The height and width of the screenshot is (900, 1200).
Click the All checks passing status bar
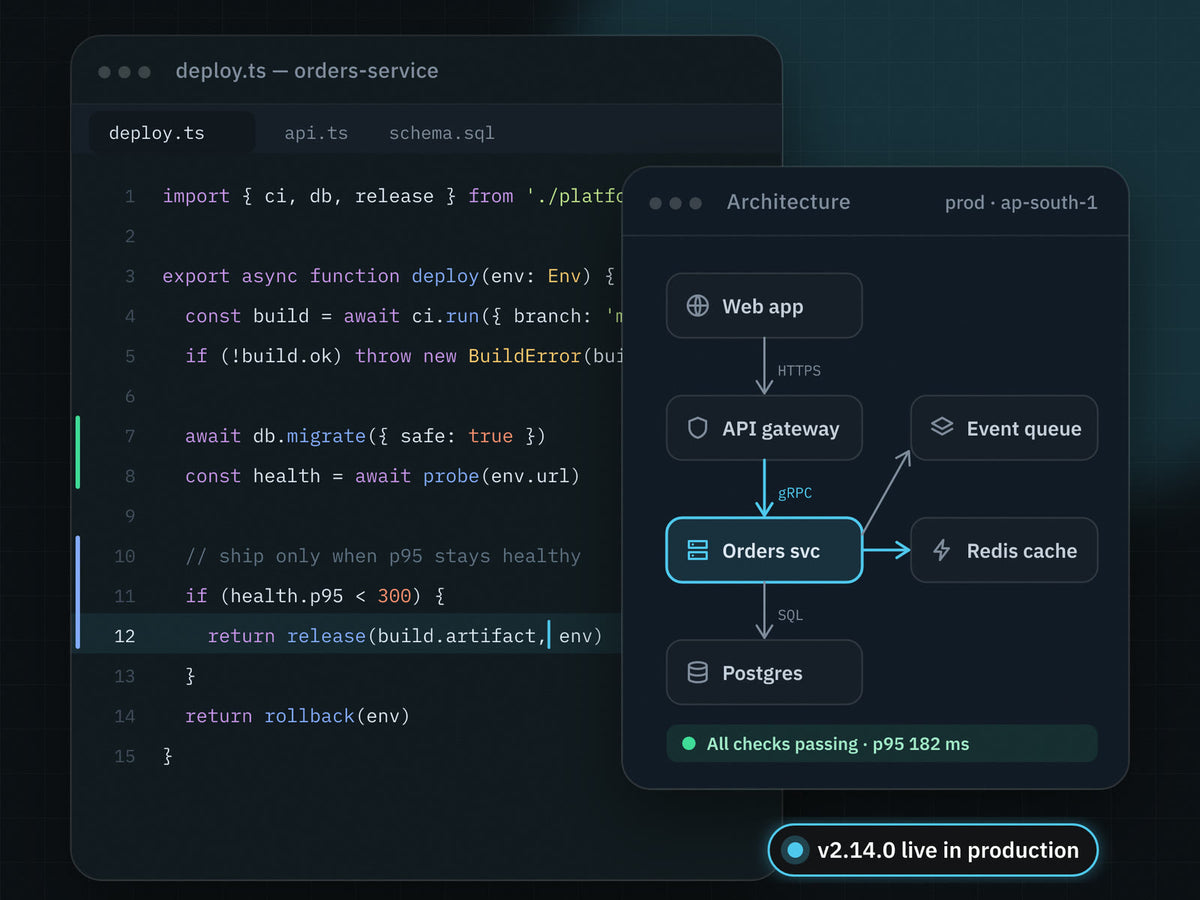click(882, 743)
